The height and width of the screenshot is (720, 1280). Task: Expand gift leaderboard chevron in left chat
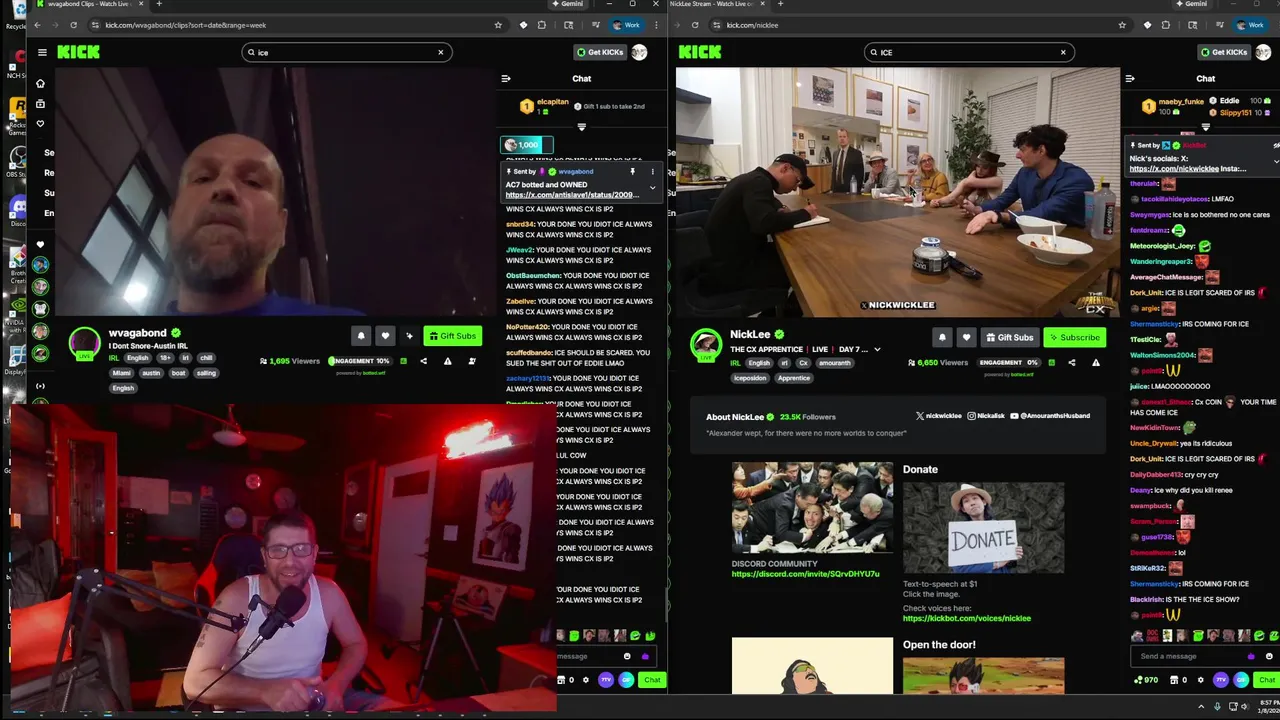[x=581, y=127]
